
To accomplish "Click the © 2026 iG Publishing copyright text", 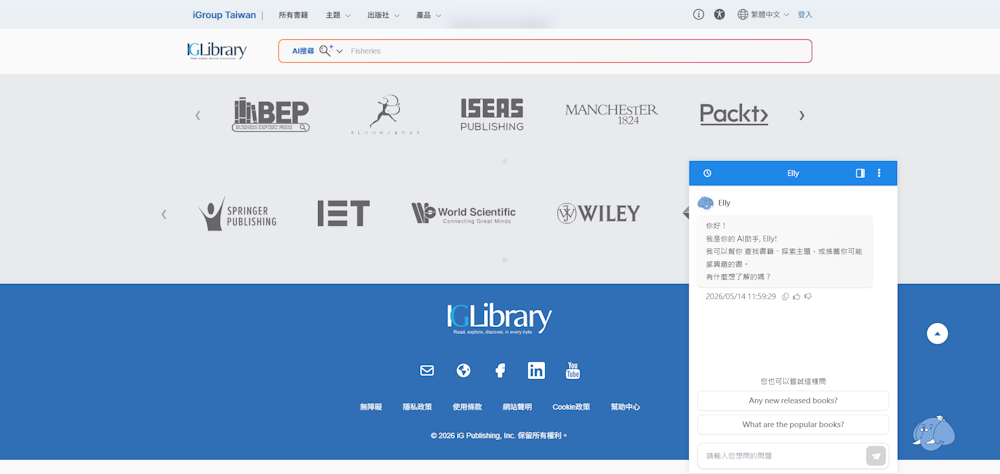I will [499, 436].
